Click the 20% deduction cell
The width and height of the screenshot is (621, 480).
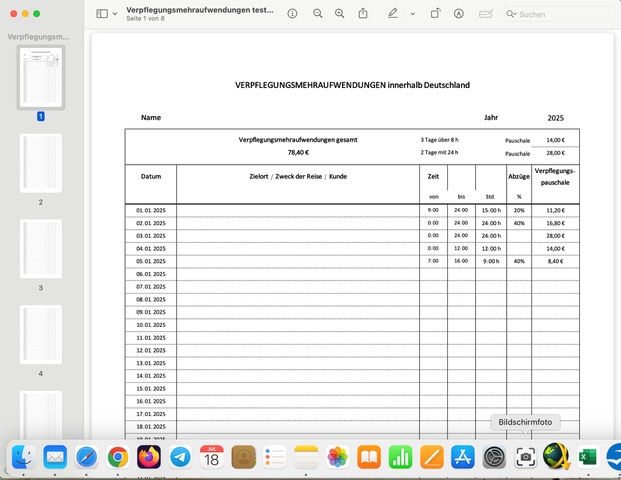click(519, 210)
